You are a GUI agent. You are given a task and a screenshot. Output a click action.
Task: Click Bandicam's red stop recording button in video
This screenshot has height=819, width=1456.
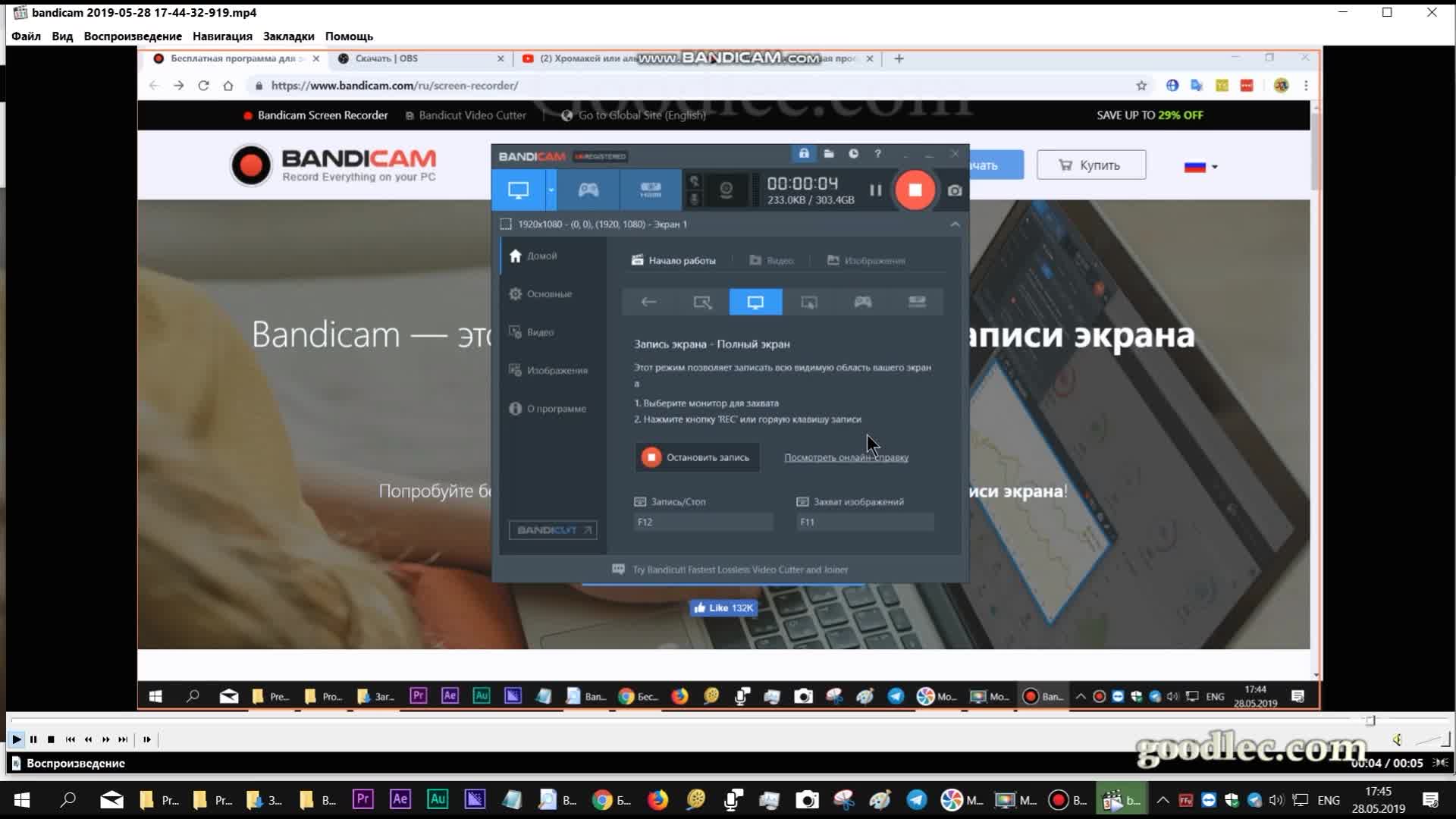[x=915, y=190]
